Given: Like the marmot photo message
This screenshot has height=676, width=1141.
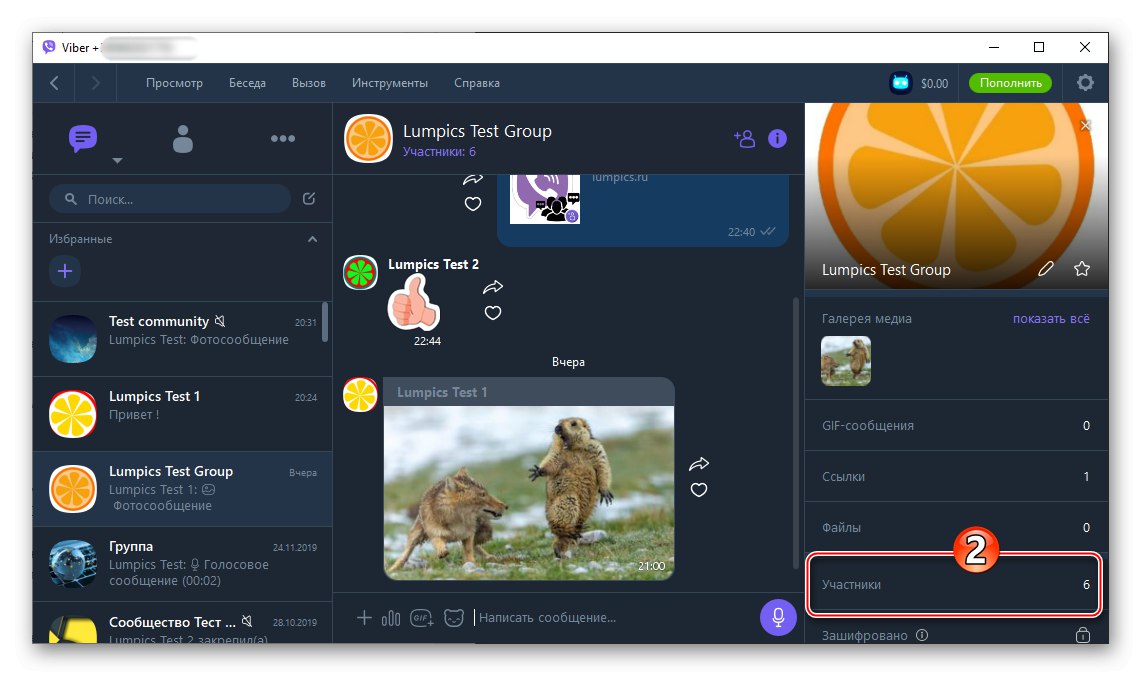Looking at the screenshot, I should pyautogui.click(x=699, y=490).
